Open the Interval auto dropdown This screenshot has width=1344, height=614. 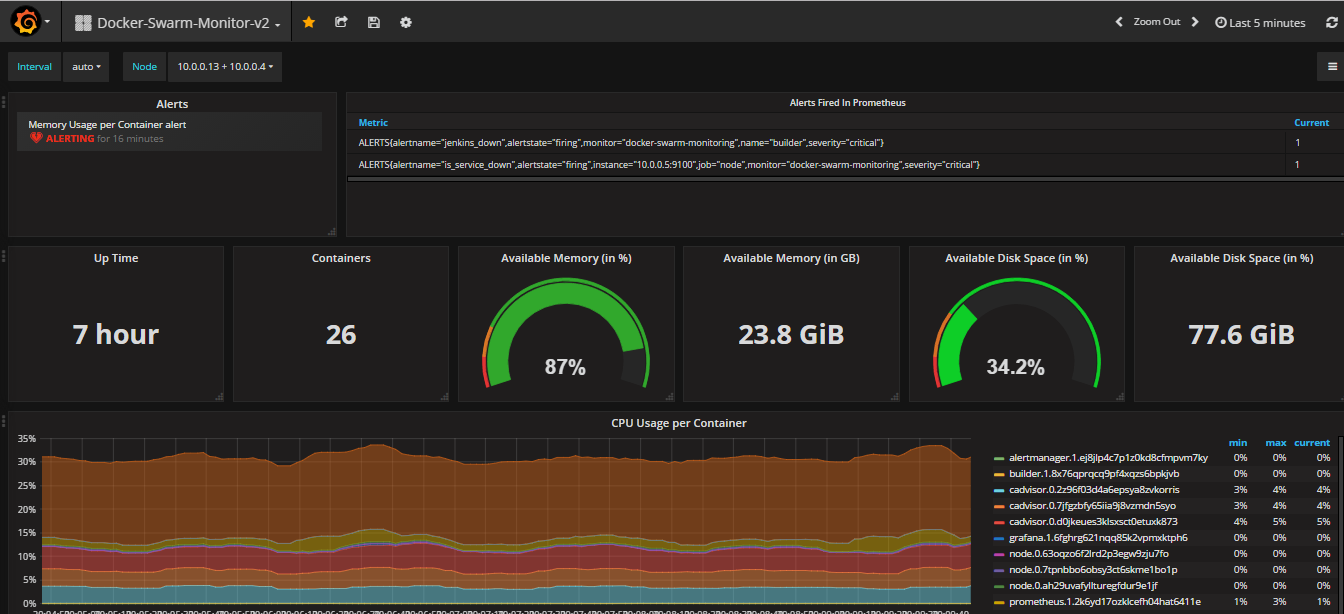86,67
